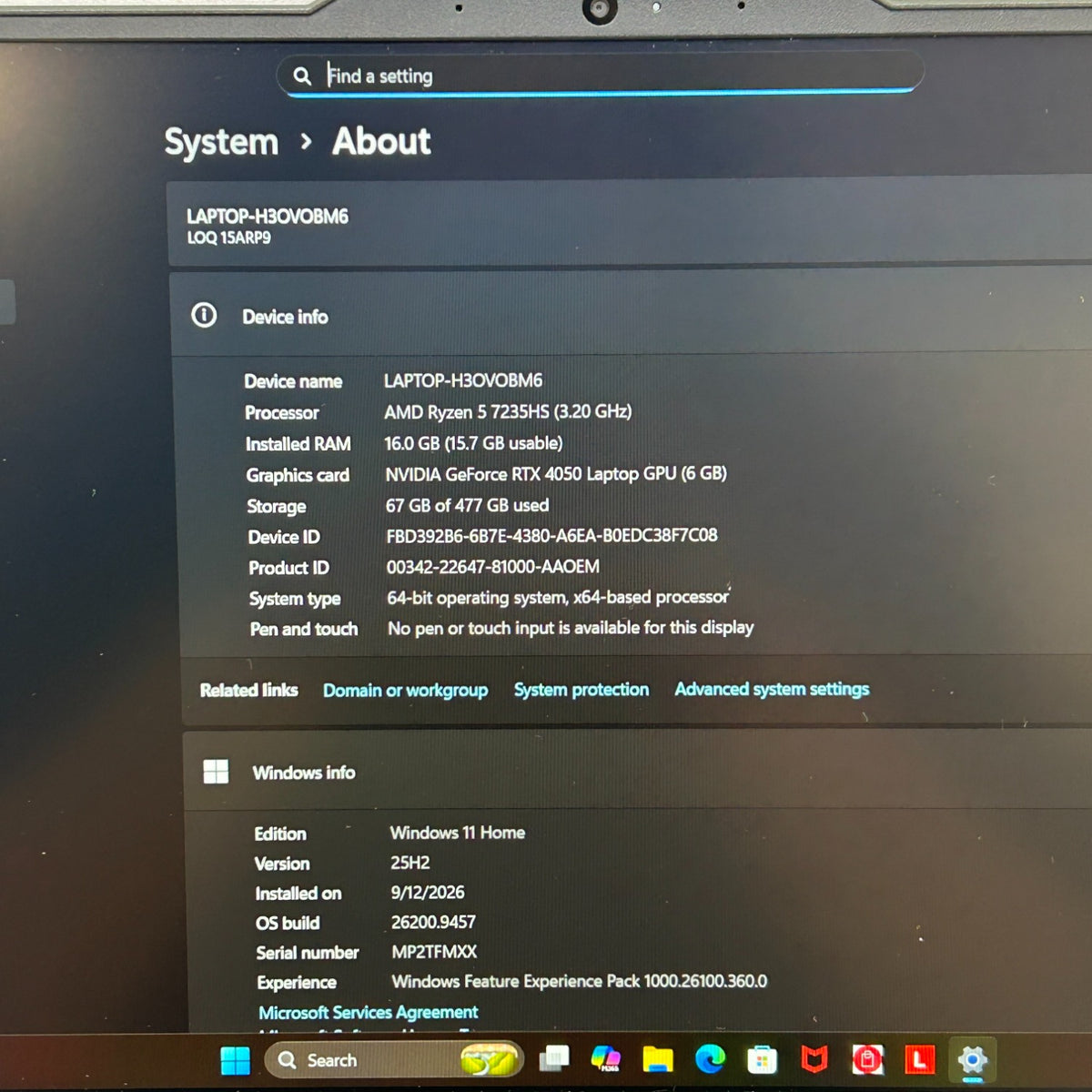Image resolution: width=1092 pixels, height=1092 pixels.
Task: Select the LOQ 15ARP9 model name text
Action: click(x=228, y=238)
